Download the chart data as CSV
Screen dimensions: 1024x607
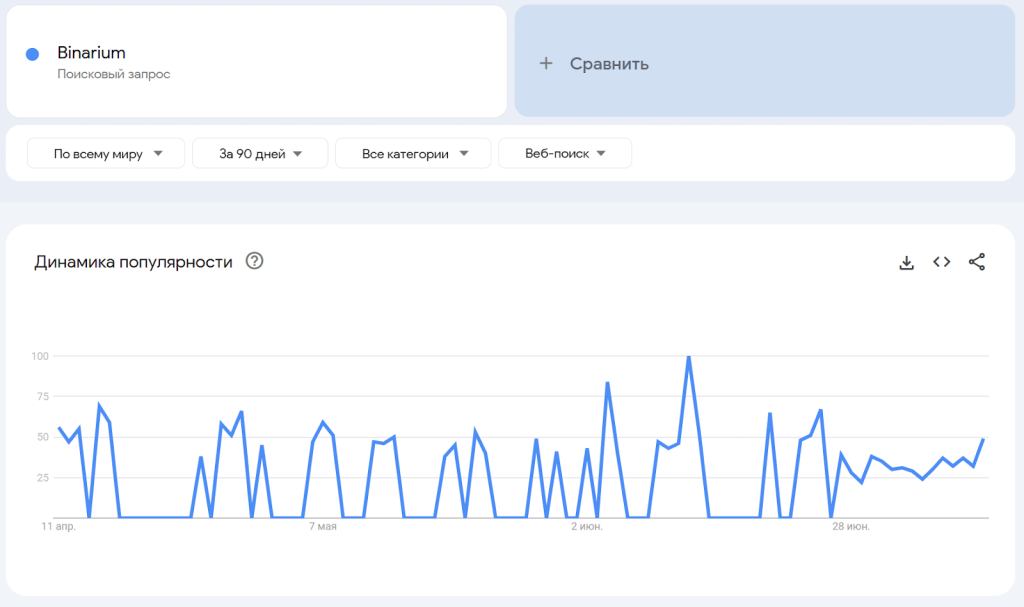(907, 263)
